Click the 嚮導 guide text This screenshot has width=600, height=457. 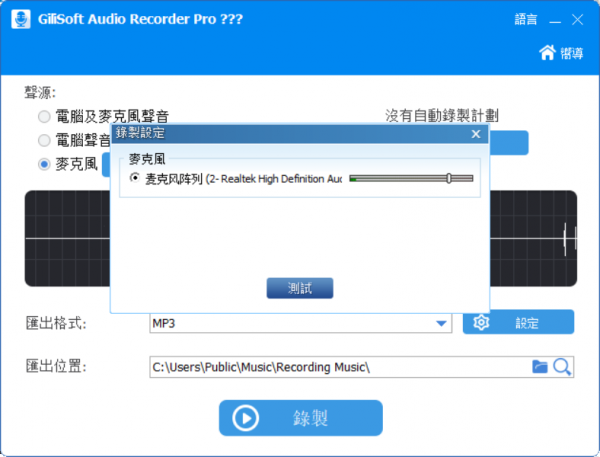572,53
